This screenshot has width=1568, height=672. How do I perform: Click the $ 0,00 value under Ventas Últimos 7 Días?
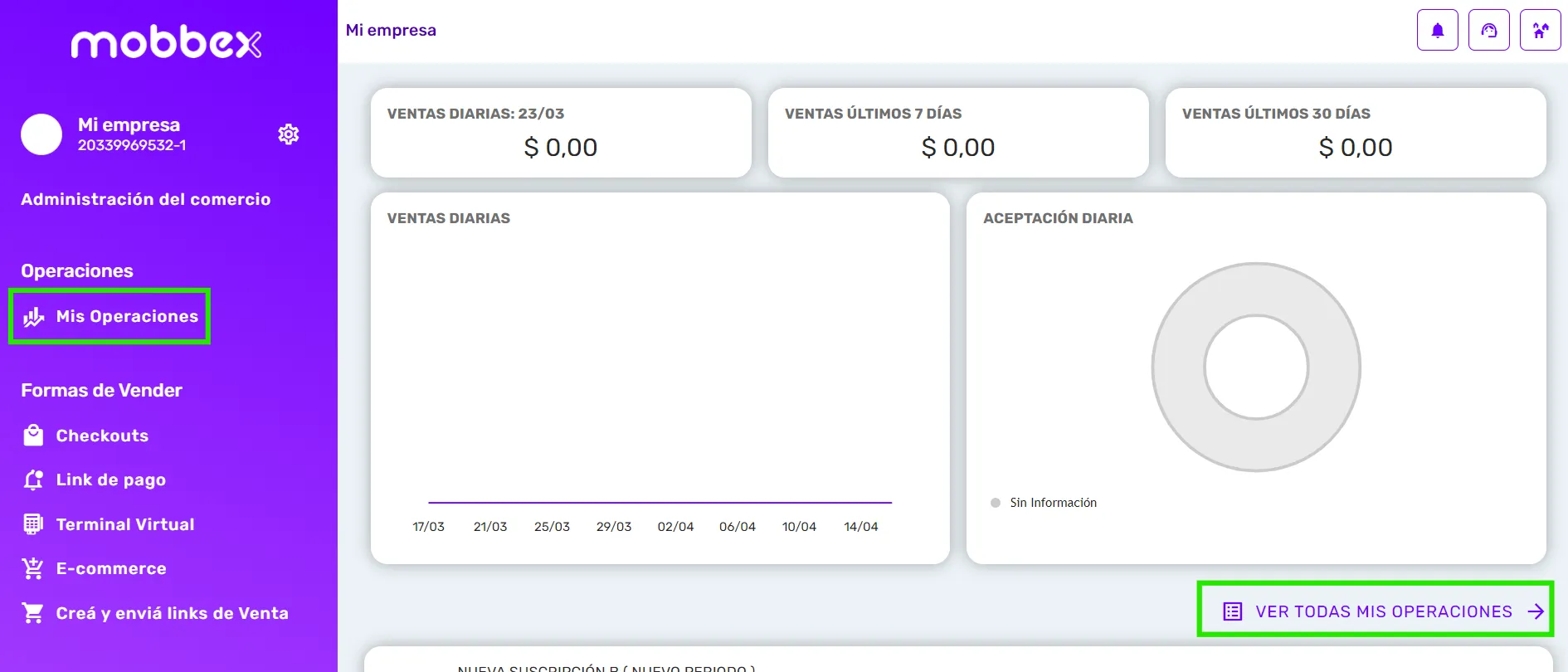[x=958, y=148]
